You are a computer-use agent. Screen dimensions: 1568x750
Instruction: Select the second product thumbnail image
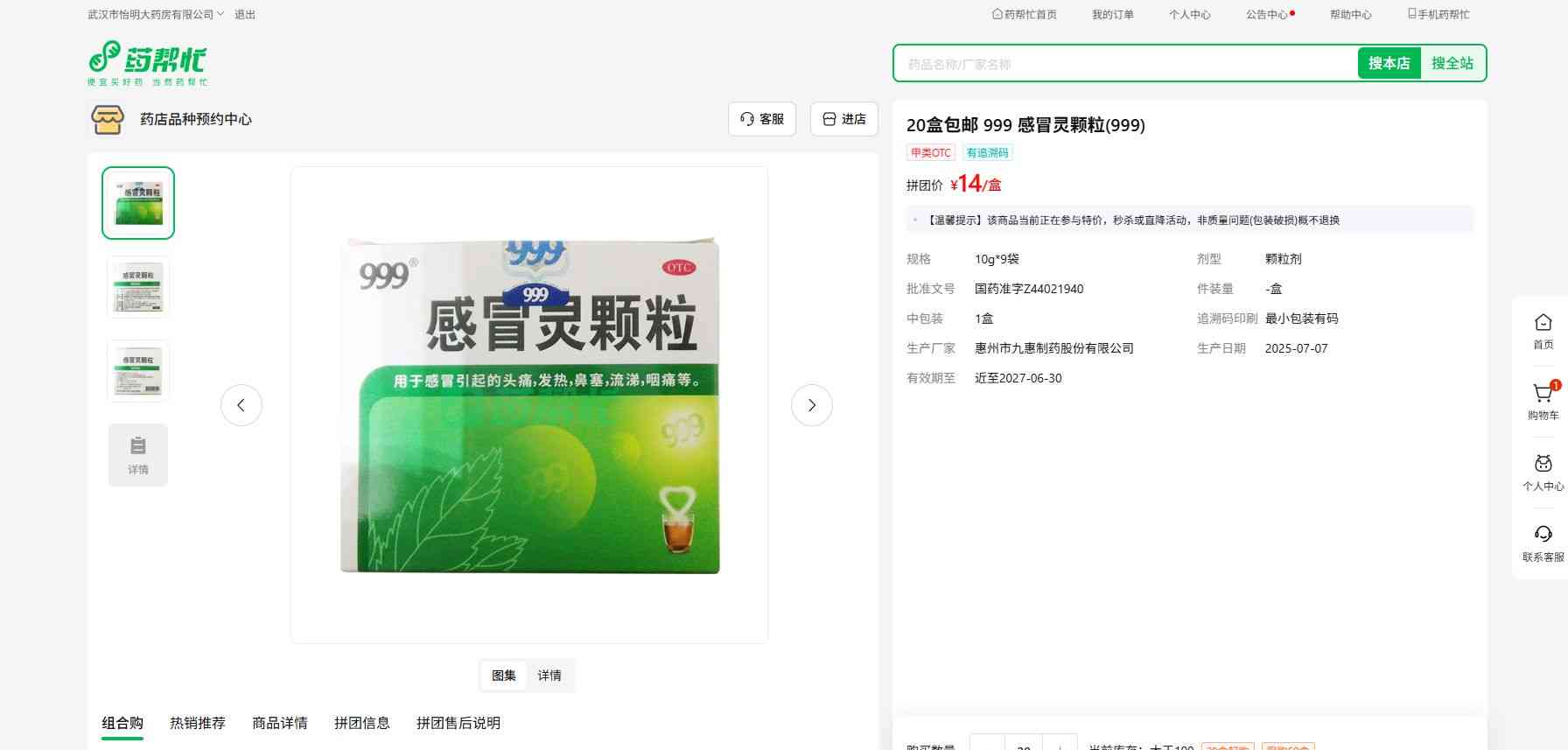point(138,287)
